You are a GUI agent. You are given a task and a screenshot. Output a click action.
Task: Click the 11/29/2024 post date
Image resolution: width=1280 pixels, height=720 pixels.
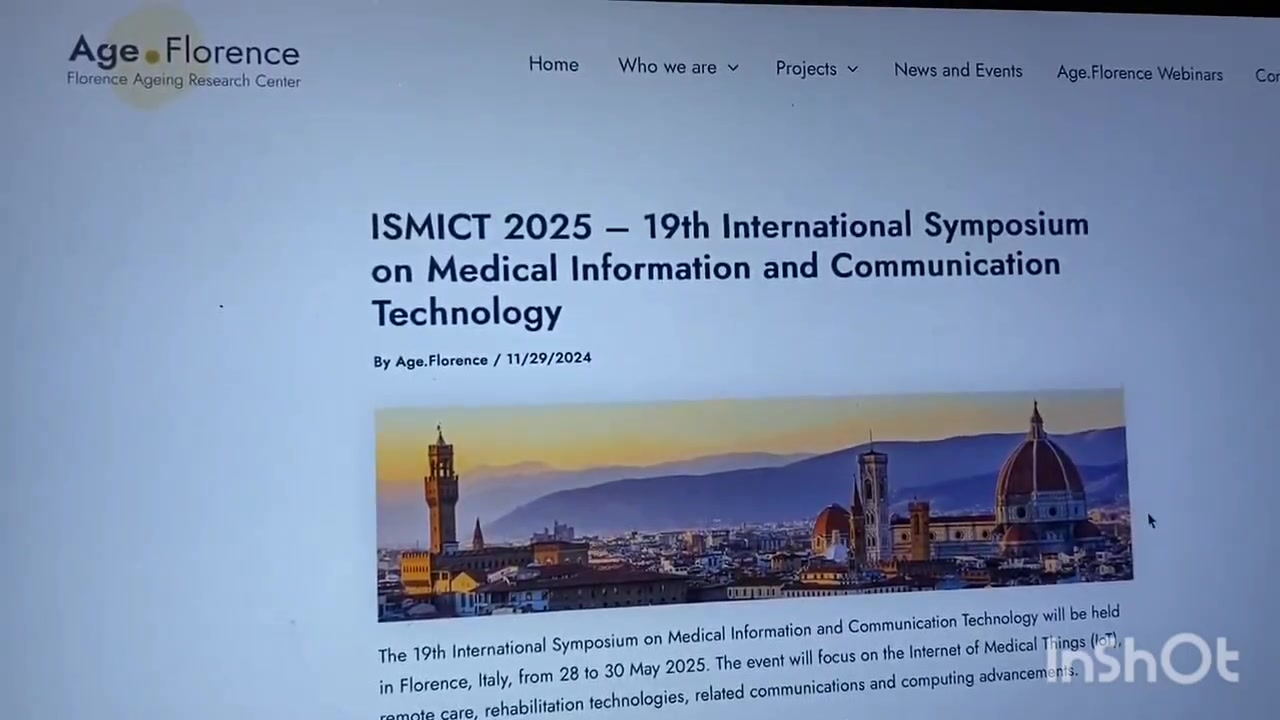[x=548, y=358]
